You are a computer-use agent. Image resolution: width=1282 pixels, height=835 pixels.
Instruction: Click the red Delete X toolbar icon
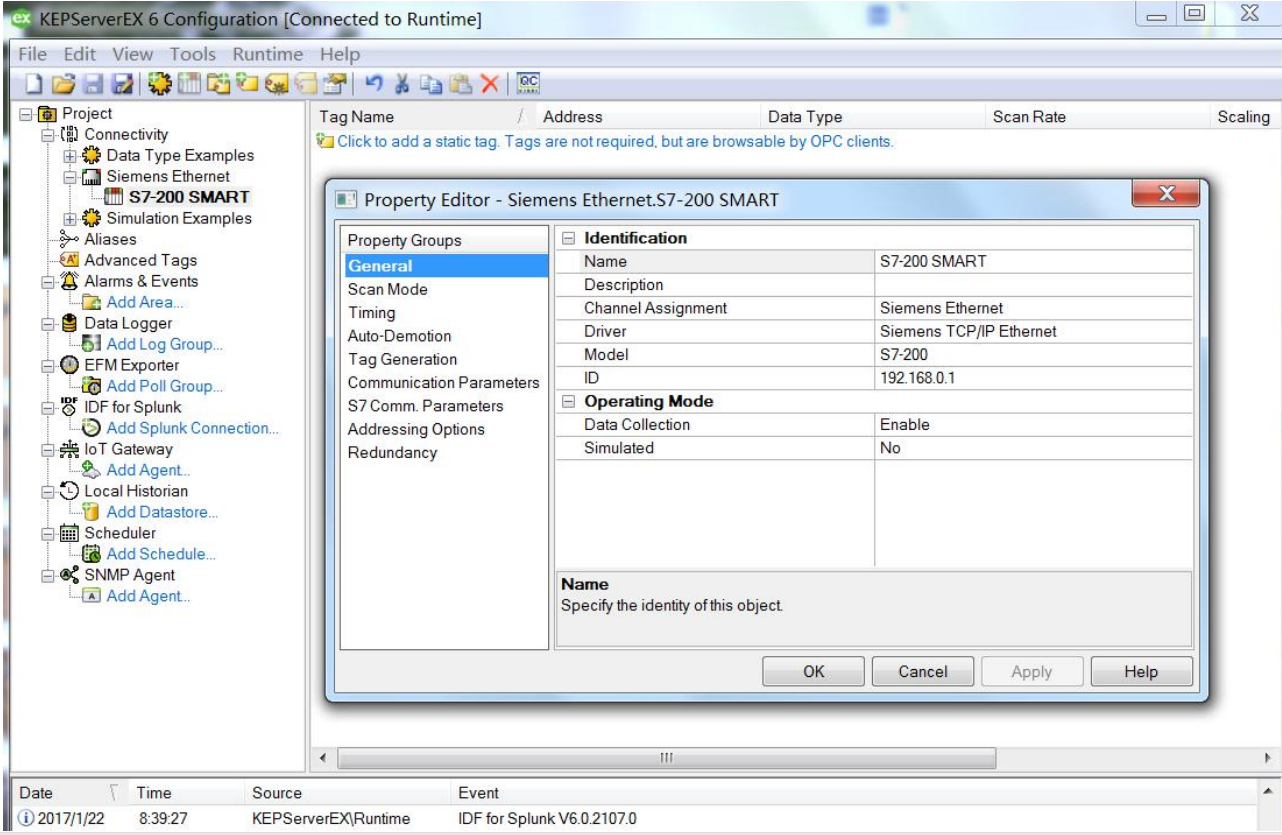click(489, 84)
